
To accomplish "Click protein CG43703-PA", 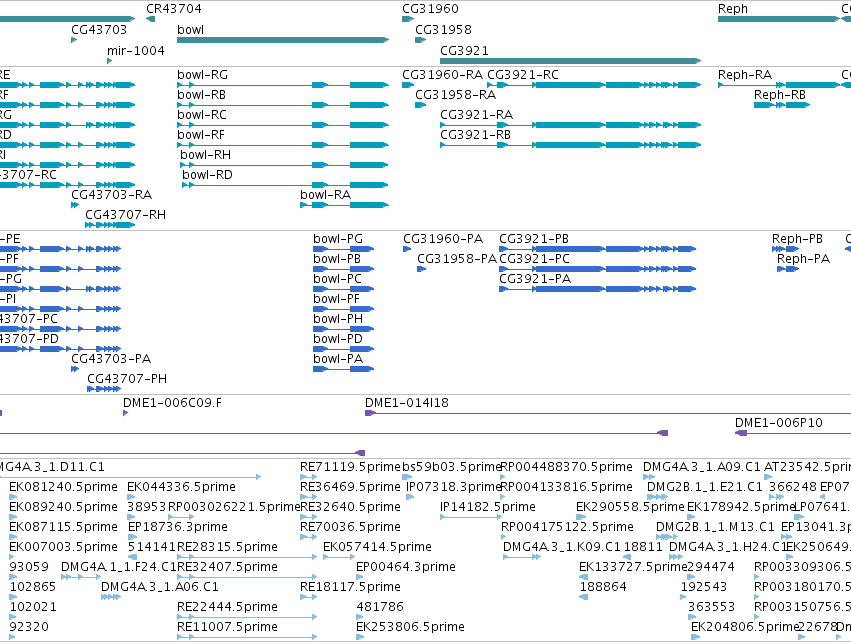I will tap(75, 369).
